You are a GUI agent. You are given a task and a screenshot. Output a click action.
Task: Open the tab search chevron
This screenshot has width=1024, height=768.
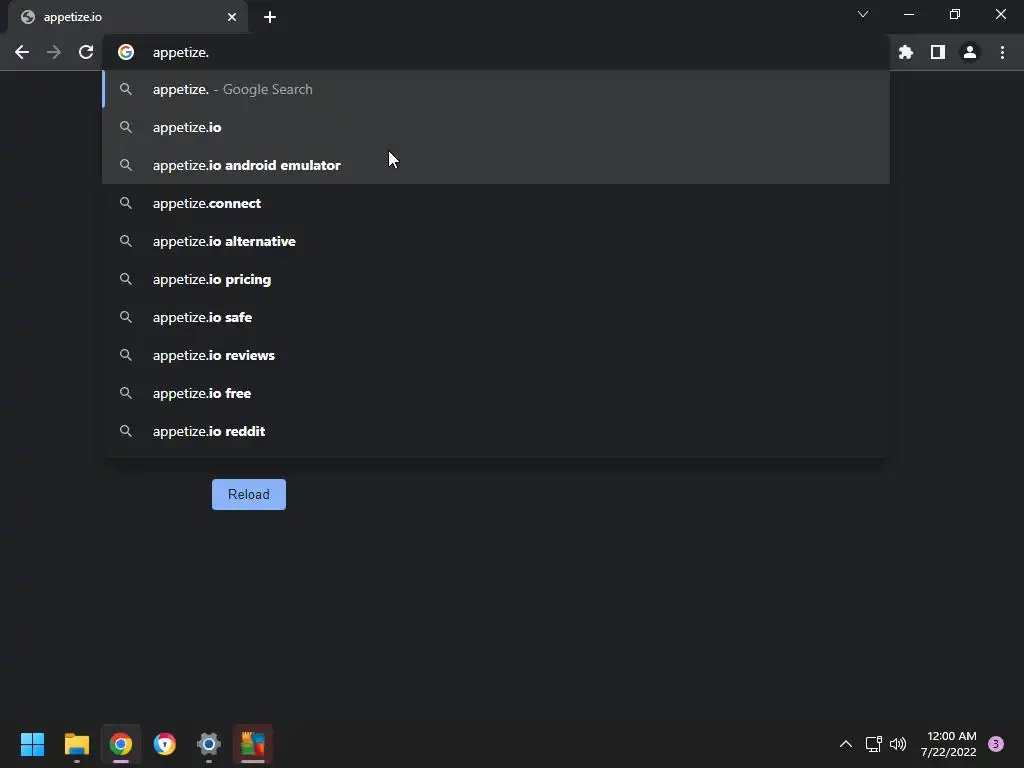click(863, 14)
